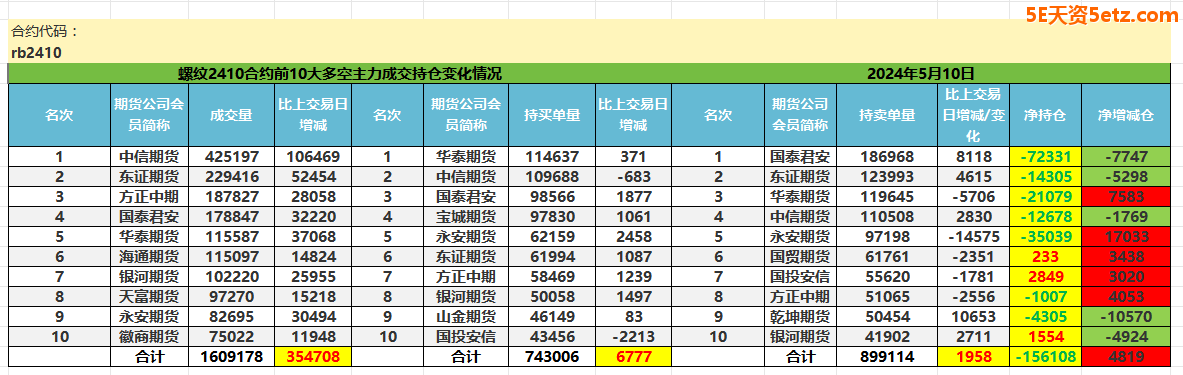The image size is (1183, 375).
Task: Select the 宝城期货 cell
Action: click(466, 217)
